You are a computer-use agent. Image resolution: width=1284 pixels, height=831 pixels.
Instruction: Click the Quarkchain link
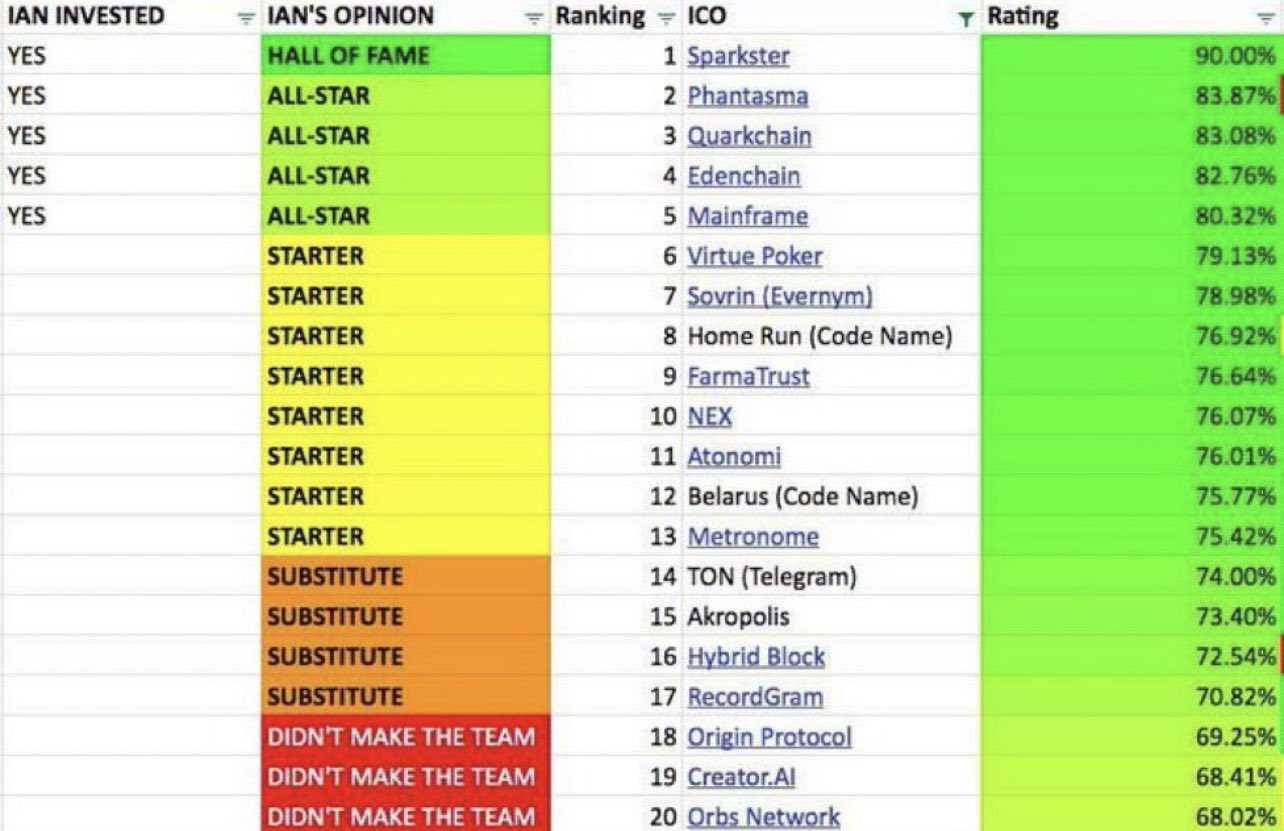click(x=749, y=136)
